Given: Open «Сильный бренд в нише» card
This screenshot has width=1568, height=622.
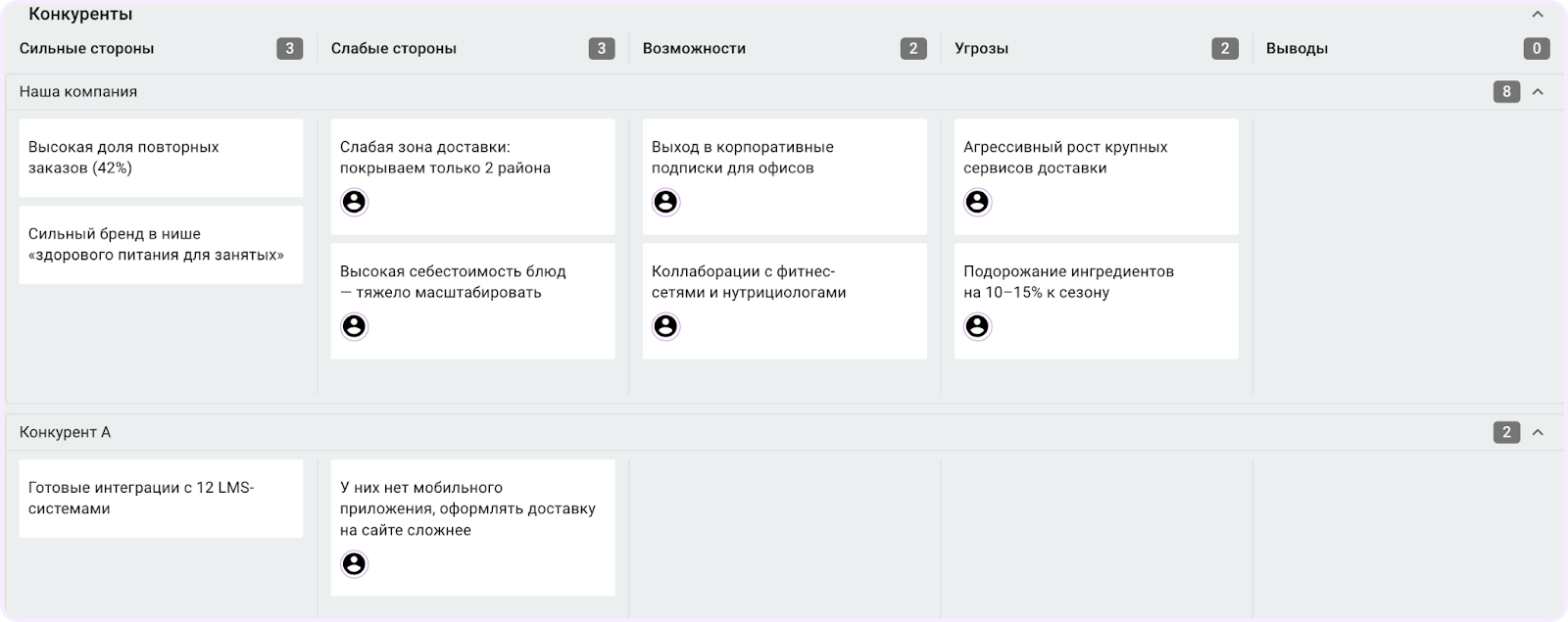Looking at the screenshot, I should (x=161, y=245).
